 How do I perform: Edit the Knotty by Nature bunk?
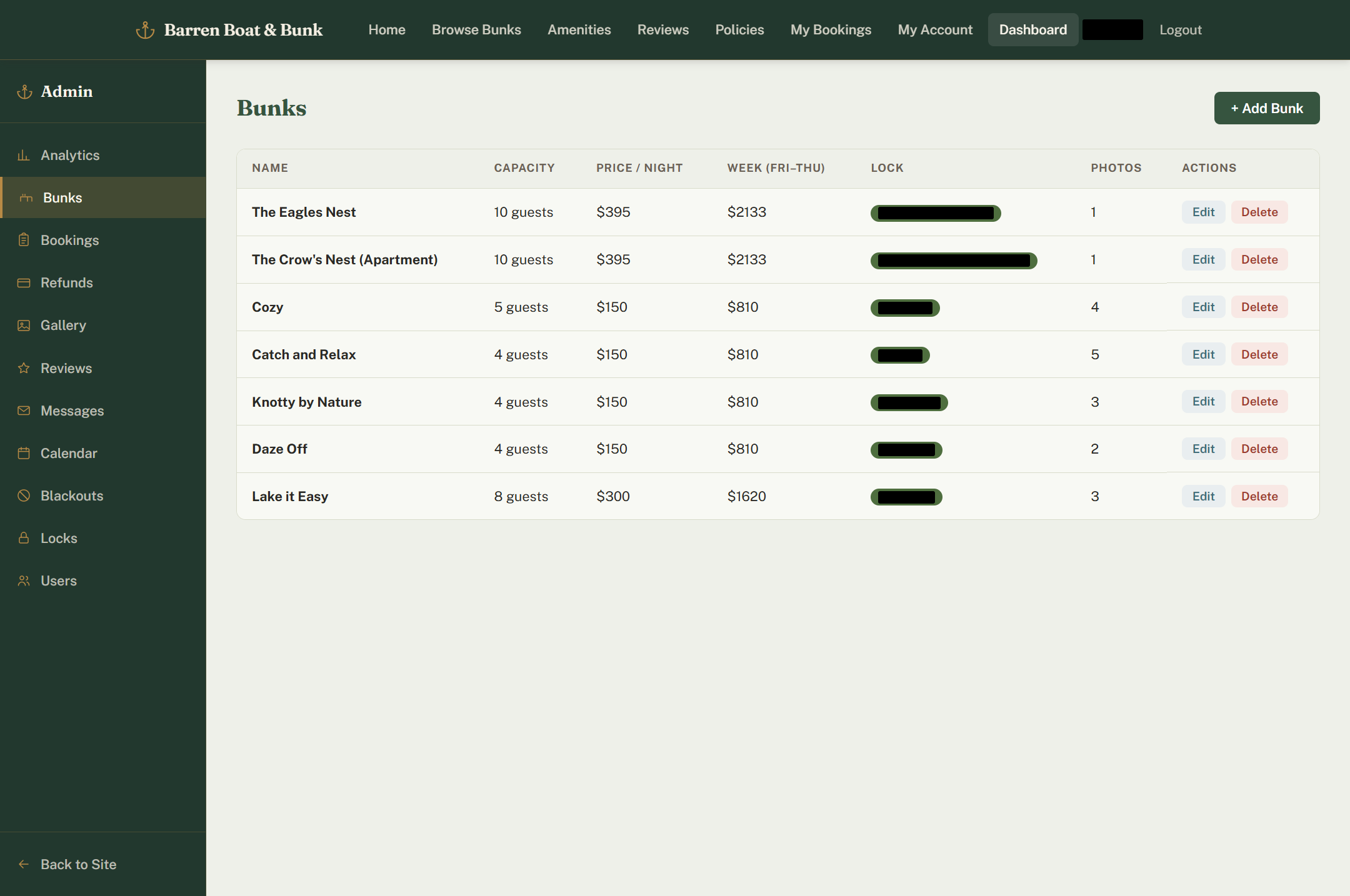coord(1203,402)
